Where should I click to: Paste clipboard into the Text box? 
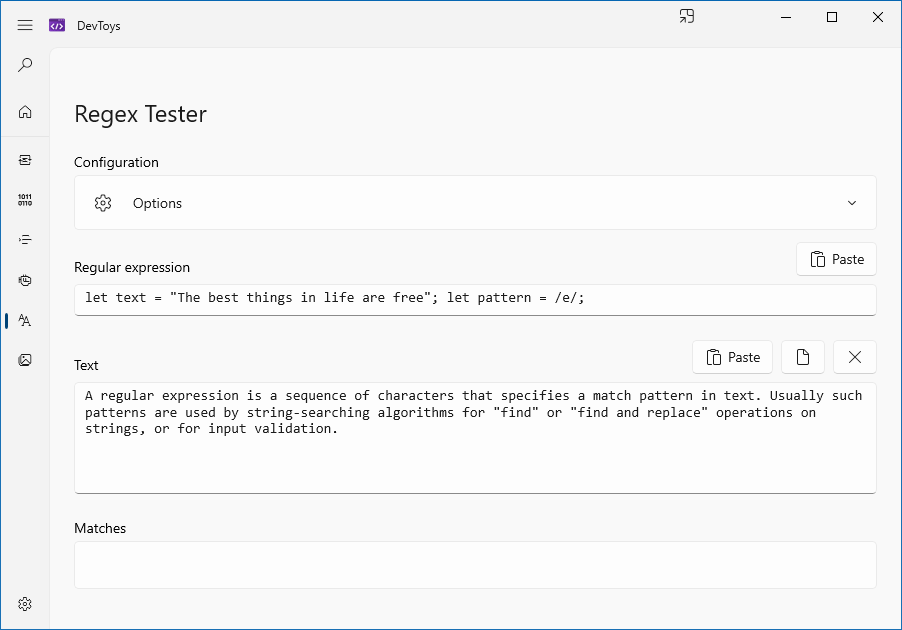[733, 357]
